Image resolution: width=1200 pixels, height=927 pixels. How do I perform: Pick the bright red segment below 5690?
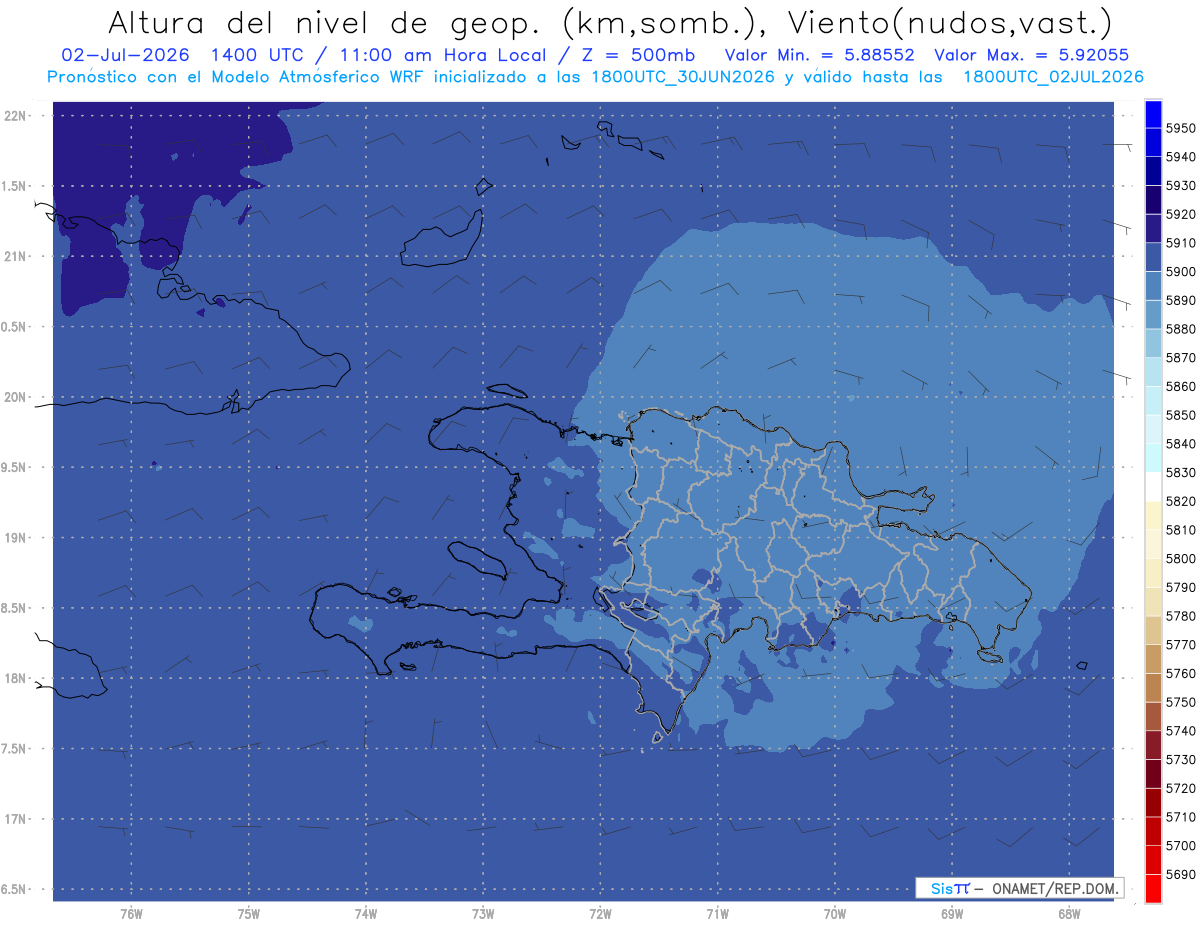pos(1153,888)
